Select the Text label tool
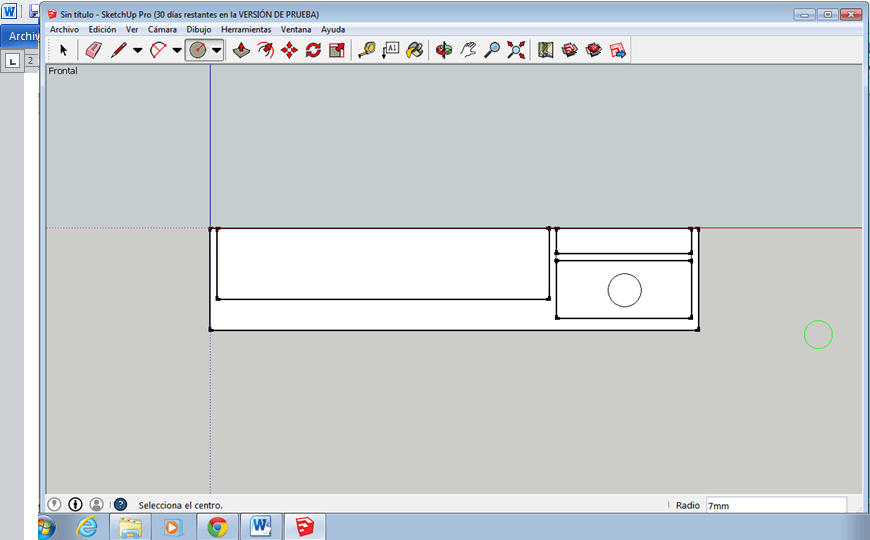Screen dimensions: 870x540 pyautogui.click(x=391, y=51)
